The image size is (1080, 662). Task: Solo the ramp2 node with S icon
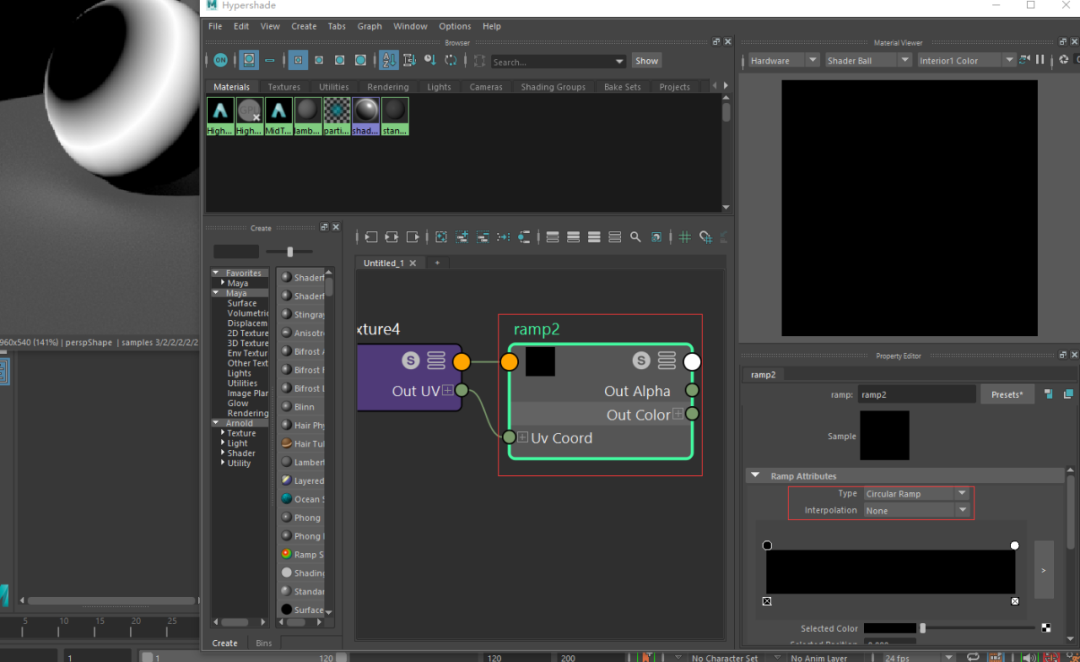coord(641,360)
